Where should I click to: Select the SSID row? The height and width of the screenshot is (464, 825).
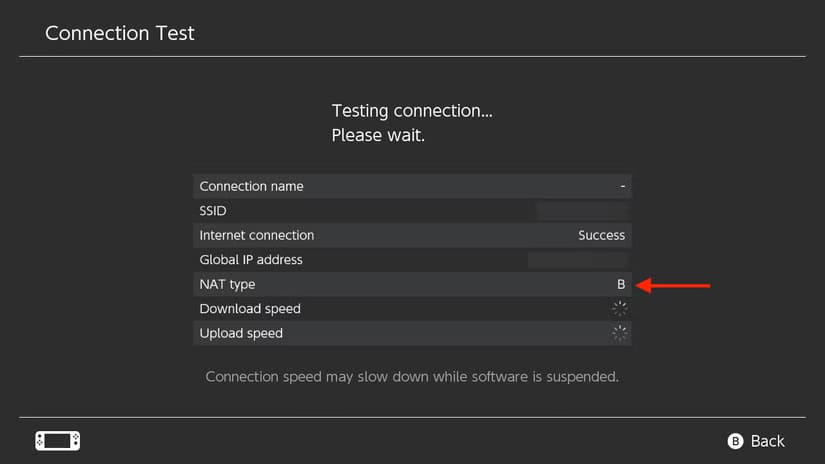pos(412,210)
